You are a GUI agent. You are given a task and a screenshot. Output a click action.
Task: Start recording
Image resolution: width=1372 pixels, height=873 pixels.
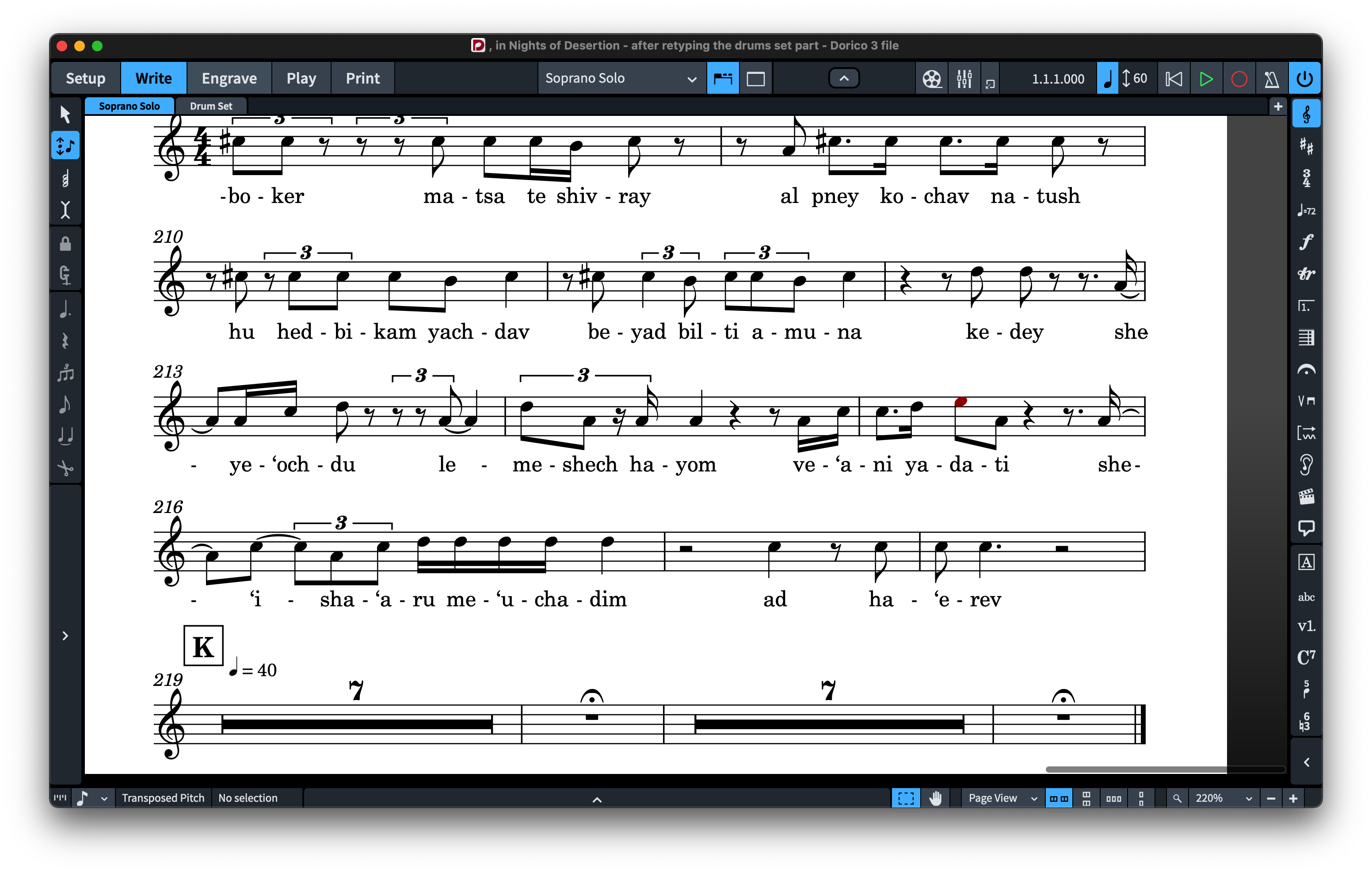pos(1239,78)
